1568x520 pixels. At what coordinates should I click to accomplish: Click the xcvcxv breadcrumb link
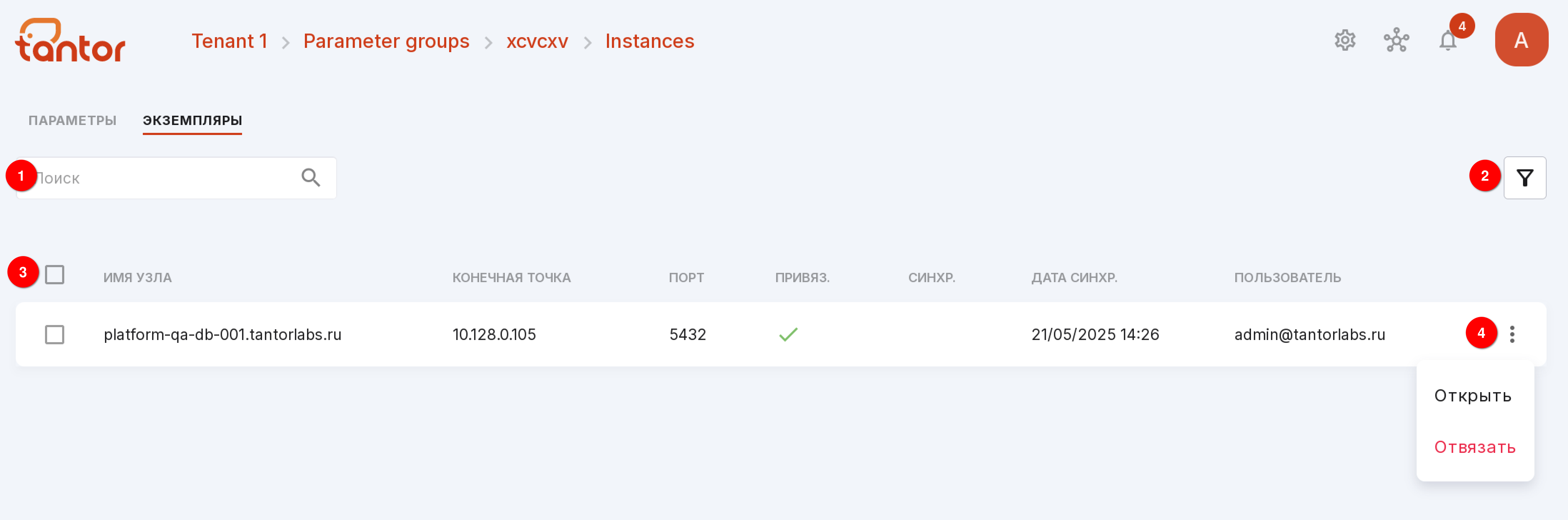(x=537, y=41)
